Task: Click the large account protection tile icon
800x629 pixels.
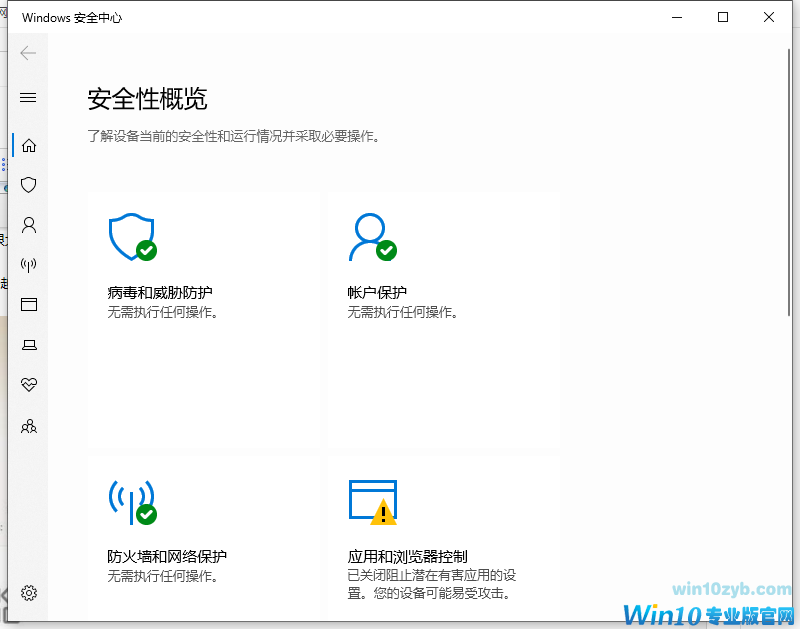Action: click(x=371, y=237)
